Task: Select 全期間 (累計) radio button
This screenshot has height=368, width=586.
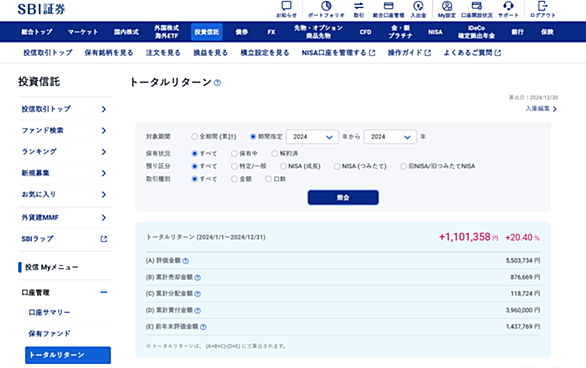Action: (x=194, y=137)
